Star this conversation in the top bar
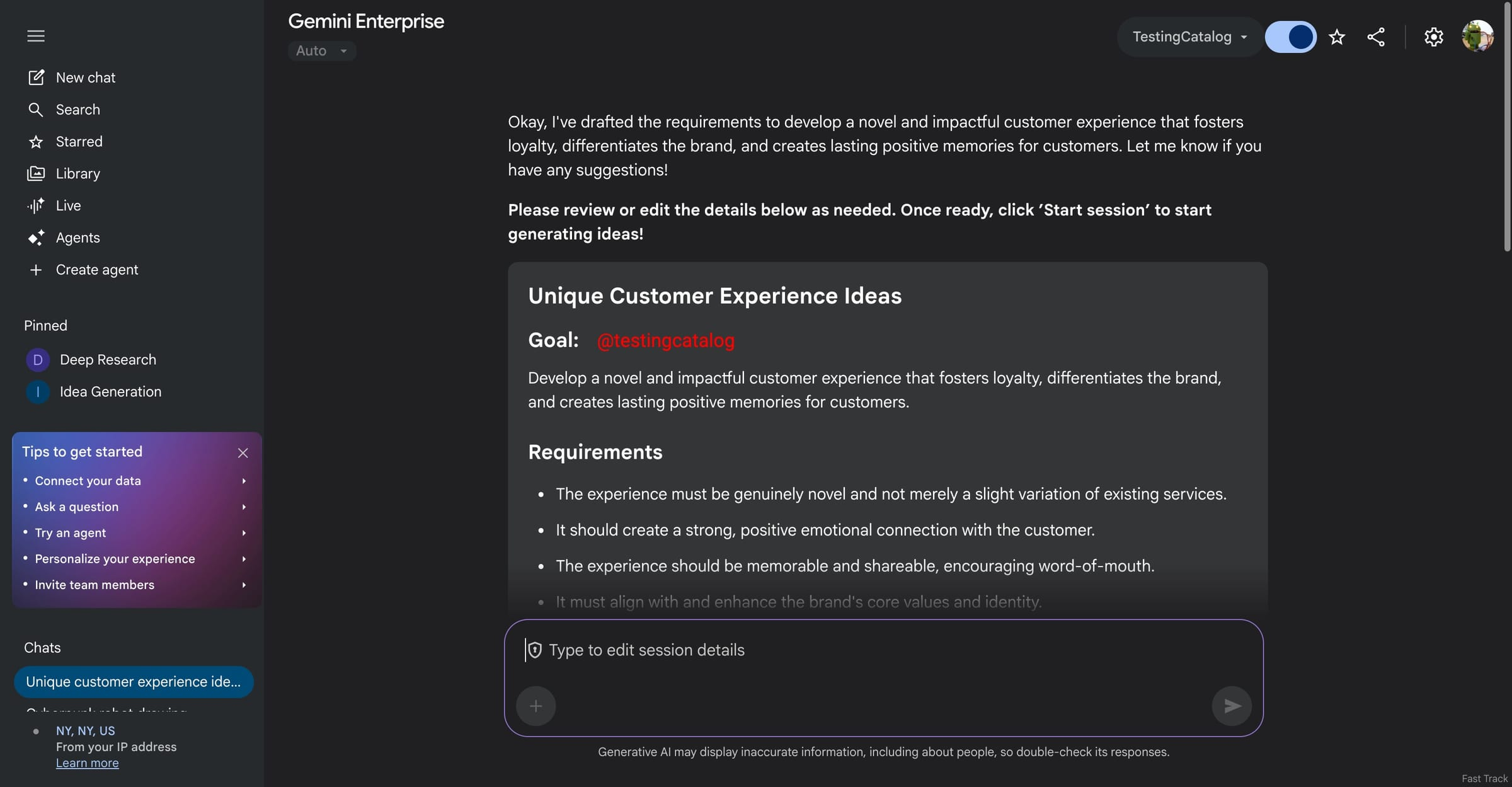 (x=1337, y=37)
